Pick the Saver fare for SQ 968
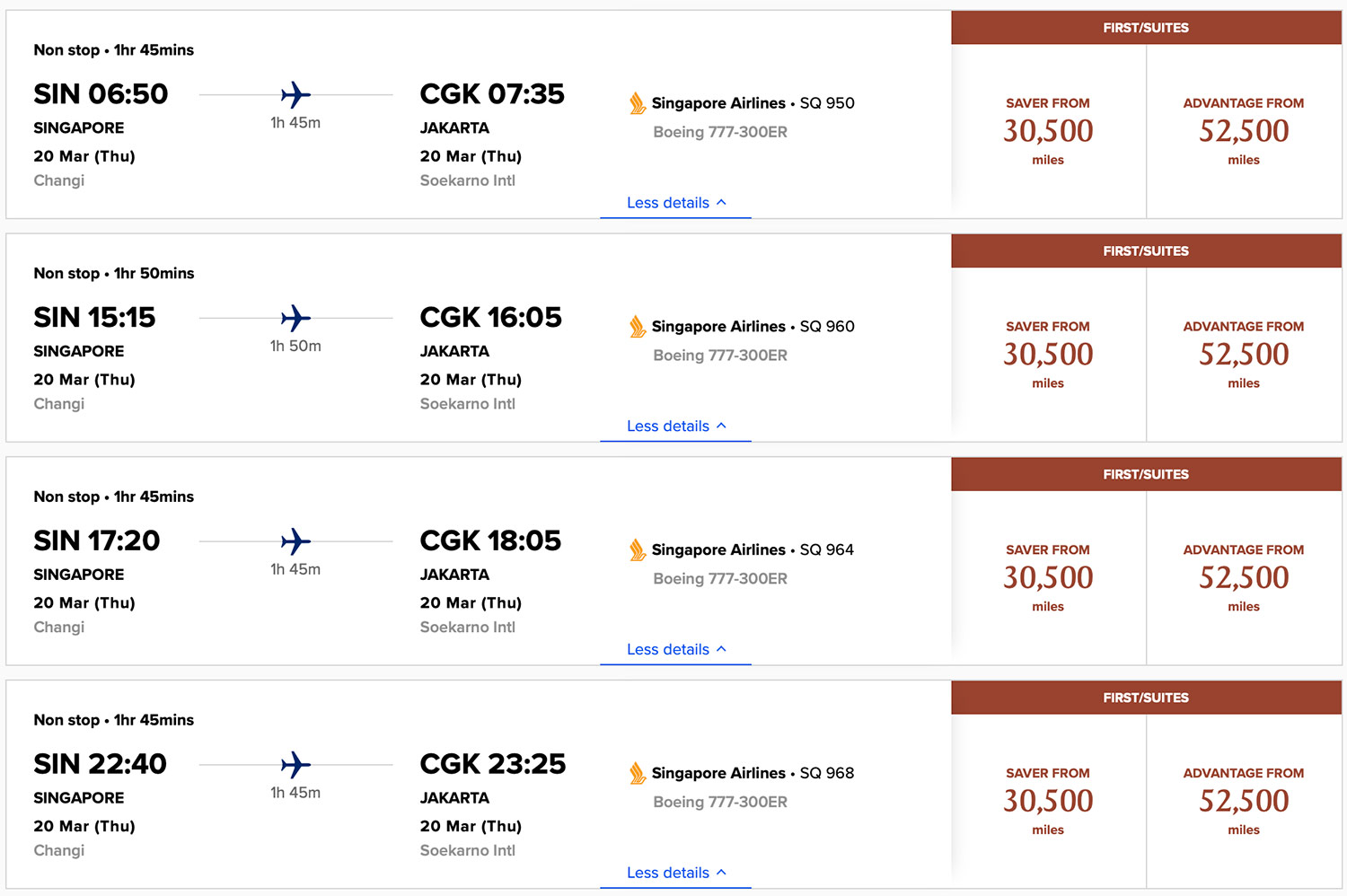The width and height of the screenshot is (1347, 896). click(x=1048, y=801)
